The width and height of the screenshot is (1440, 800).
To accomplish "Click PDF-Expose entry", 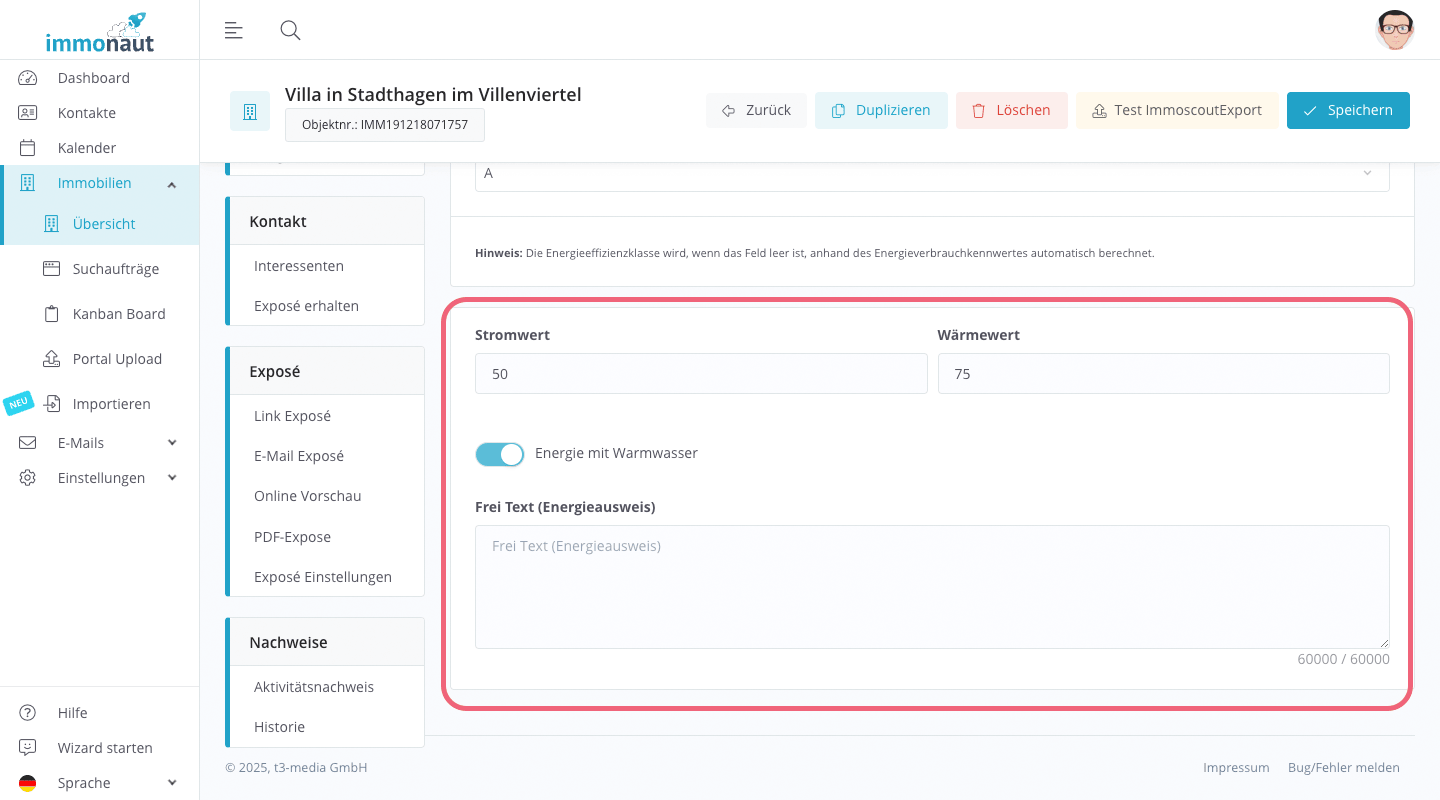I will 292,537.
